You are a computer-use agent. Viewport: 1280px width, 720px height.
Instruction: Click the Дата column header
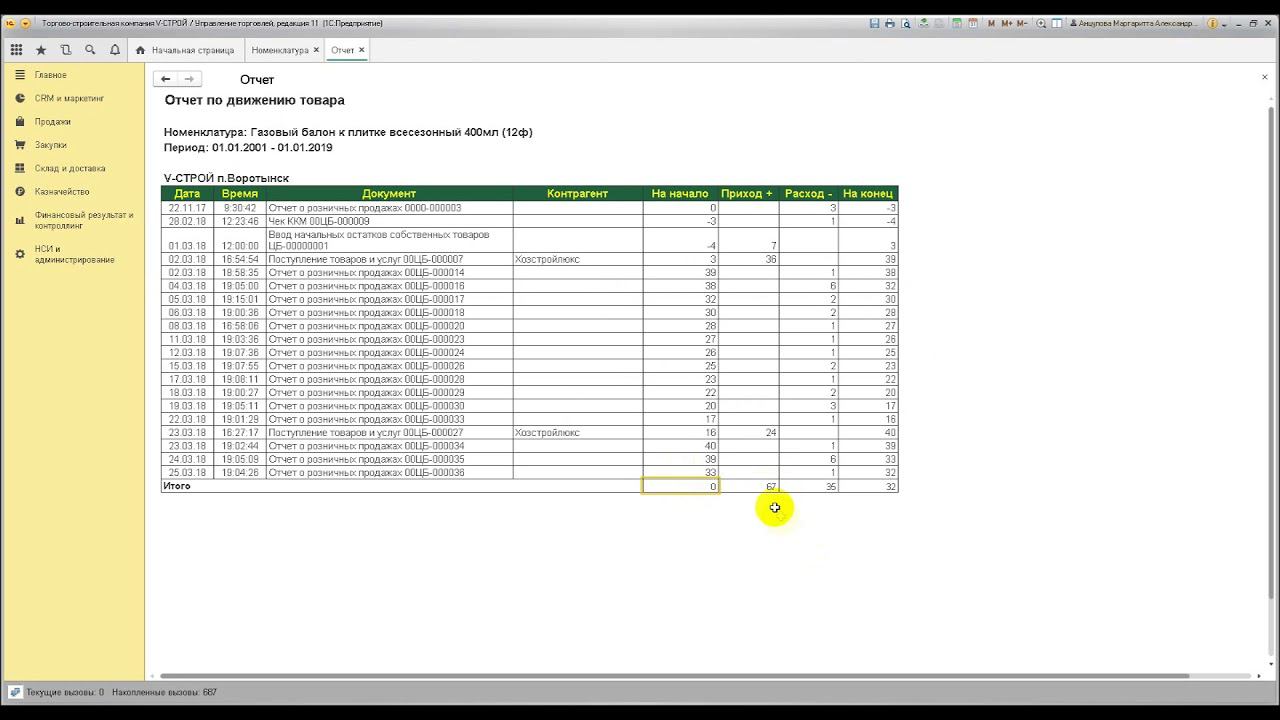(x=187, y=194)
